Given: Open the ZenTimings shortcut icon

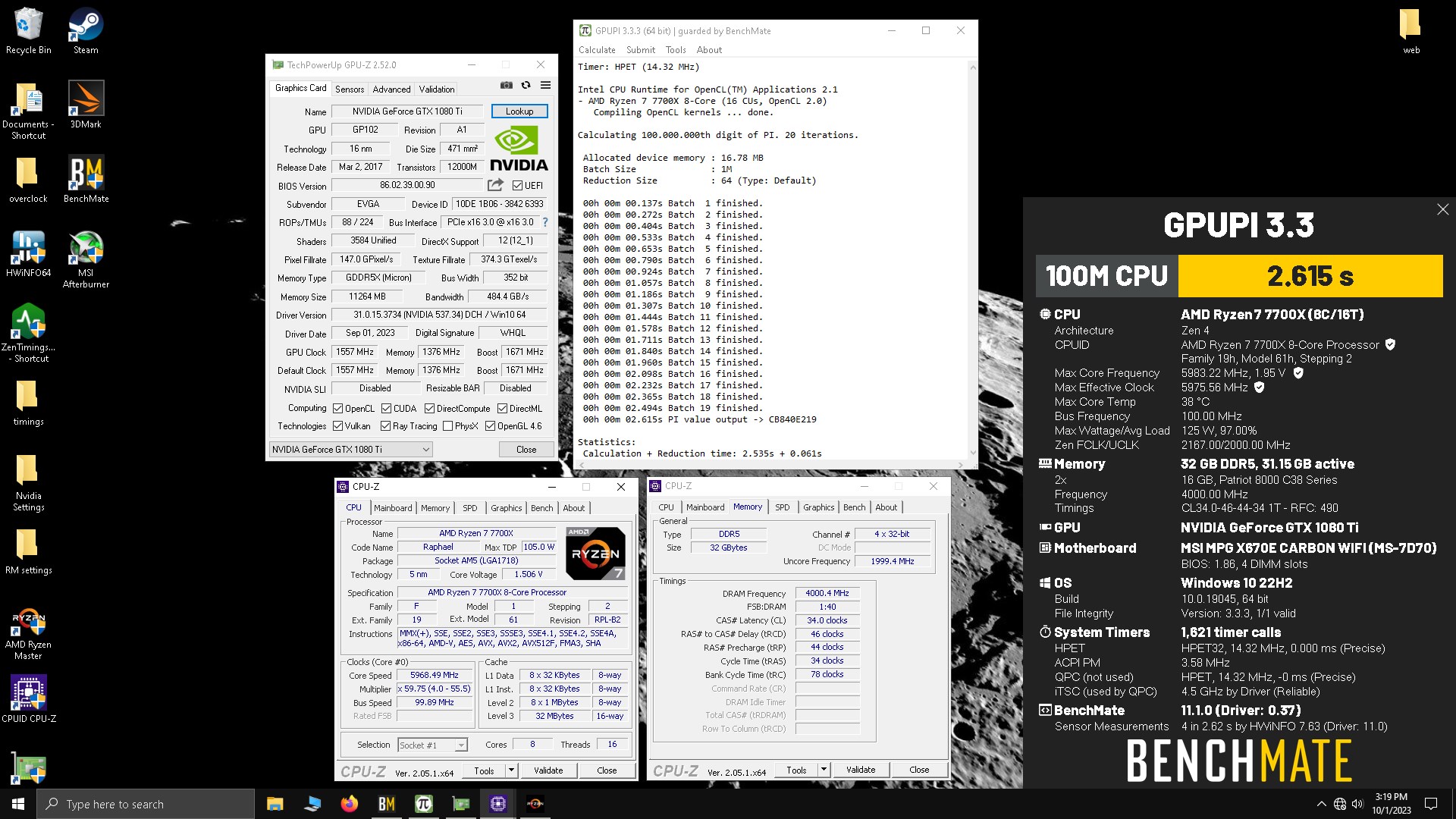Looking at the screenshot, I should pyautogui.click(x=28, y=334).
